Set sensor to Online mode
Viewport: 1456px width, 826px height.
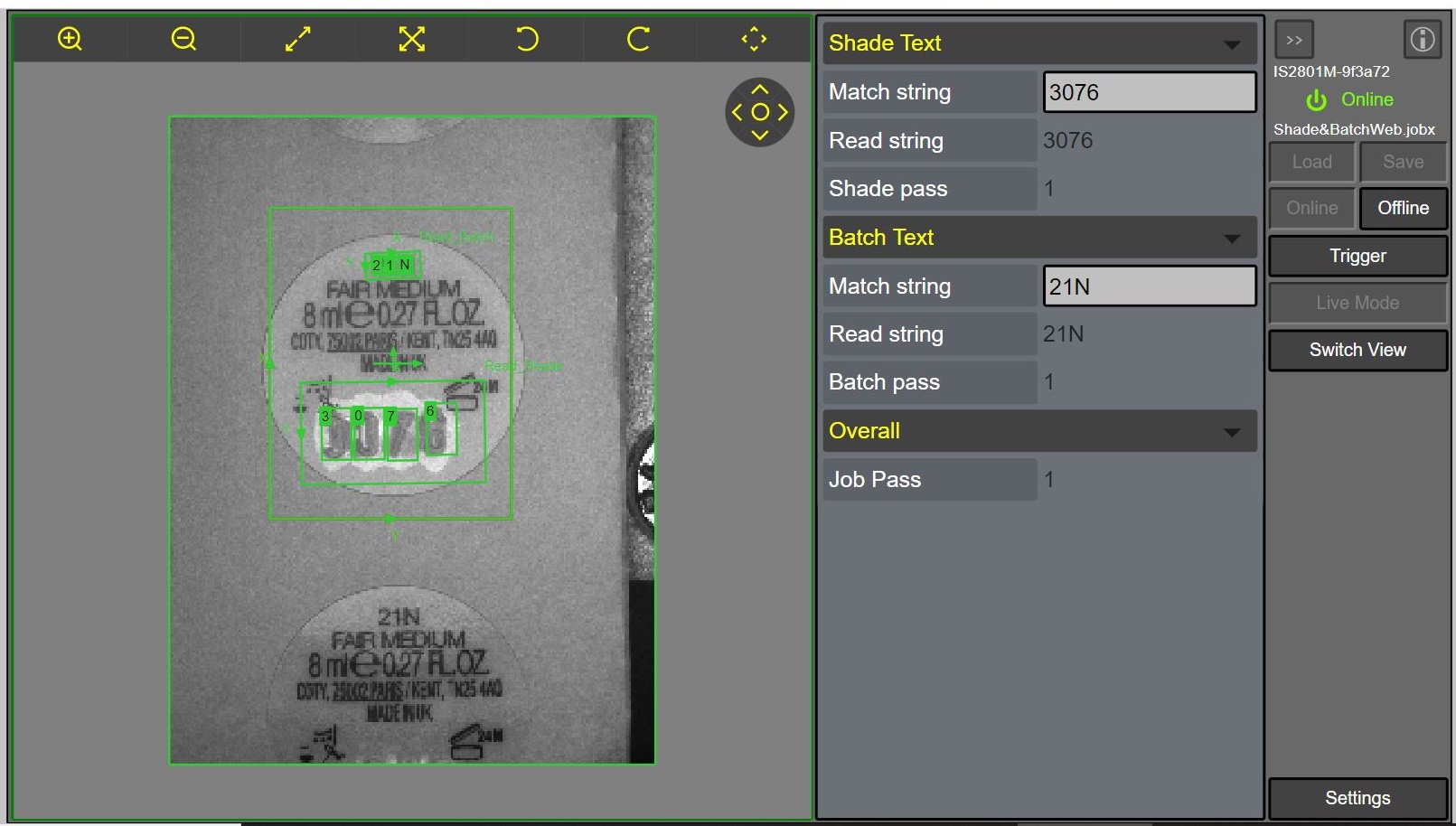[1312, 208]
